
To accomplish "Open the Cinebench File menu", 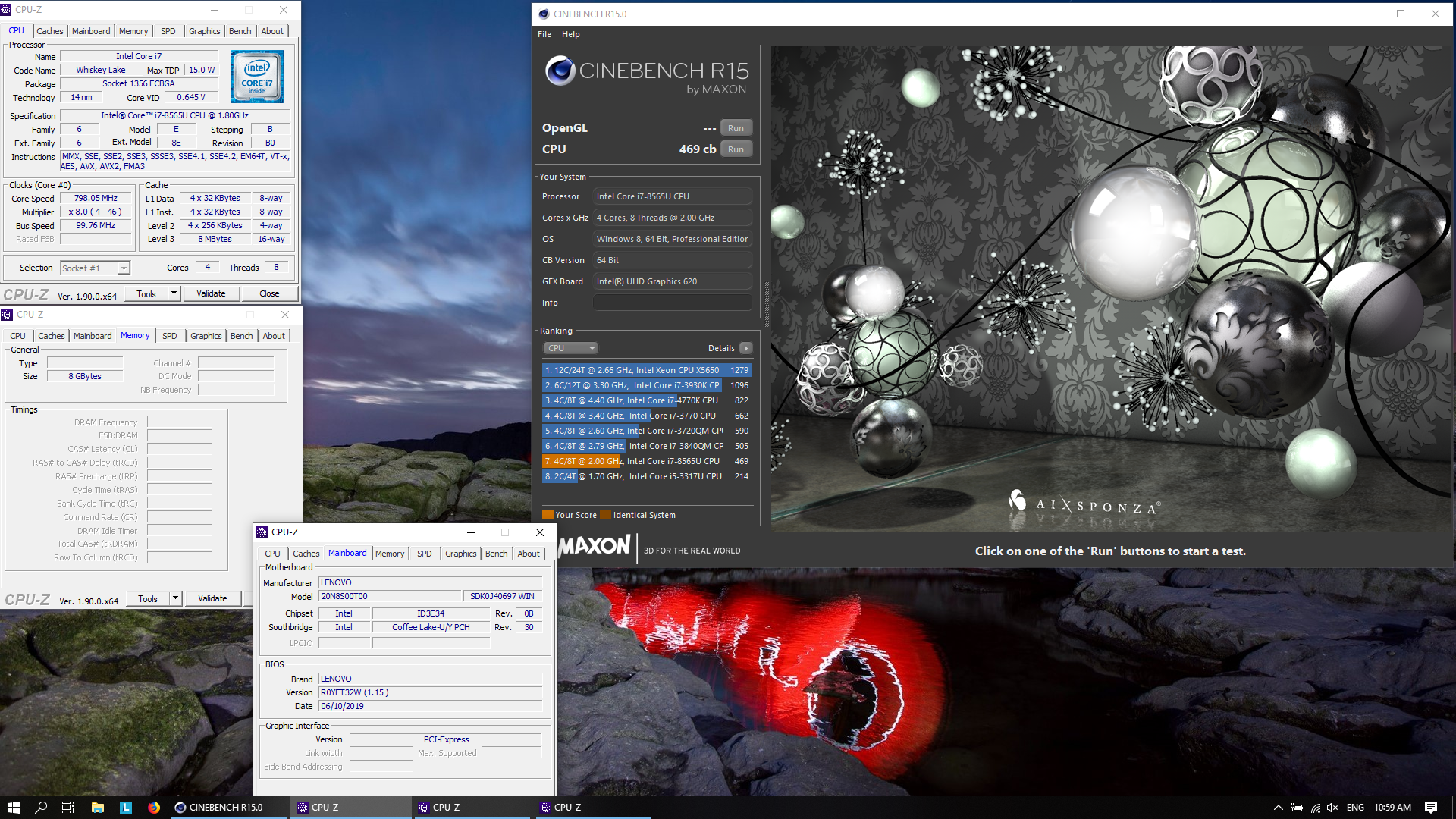I will 544,34.
